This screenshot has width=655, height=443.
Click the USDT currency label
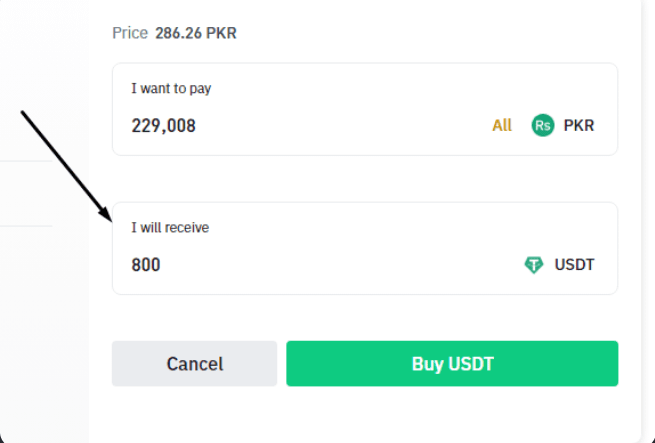tap(575, 265)
